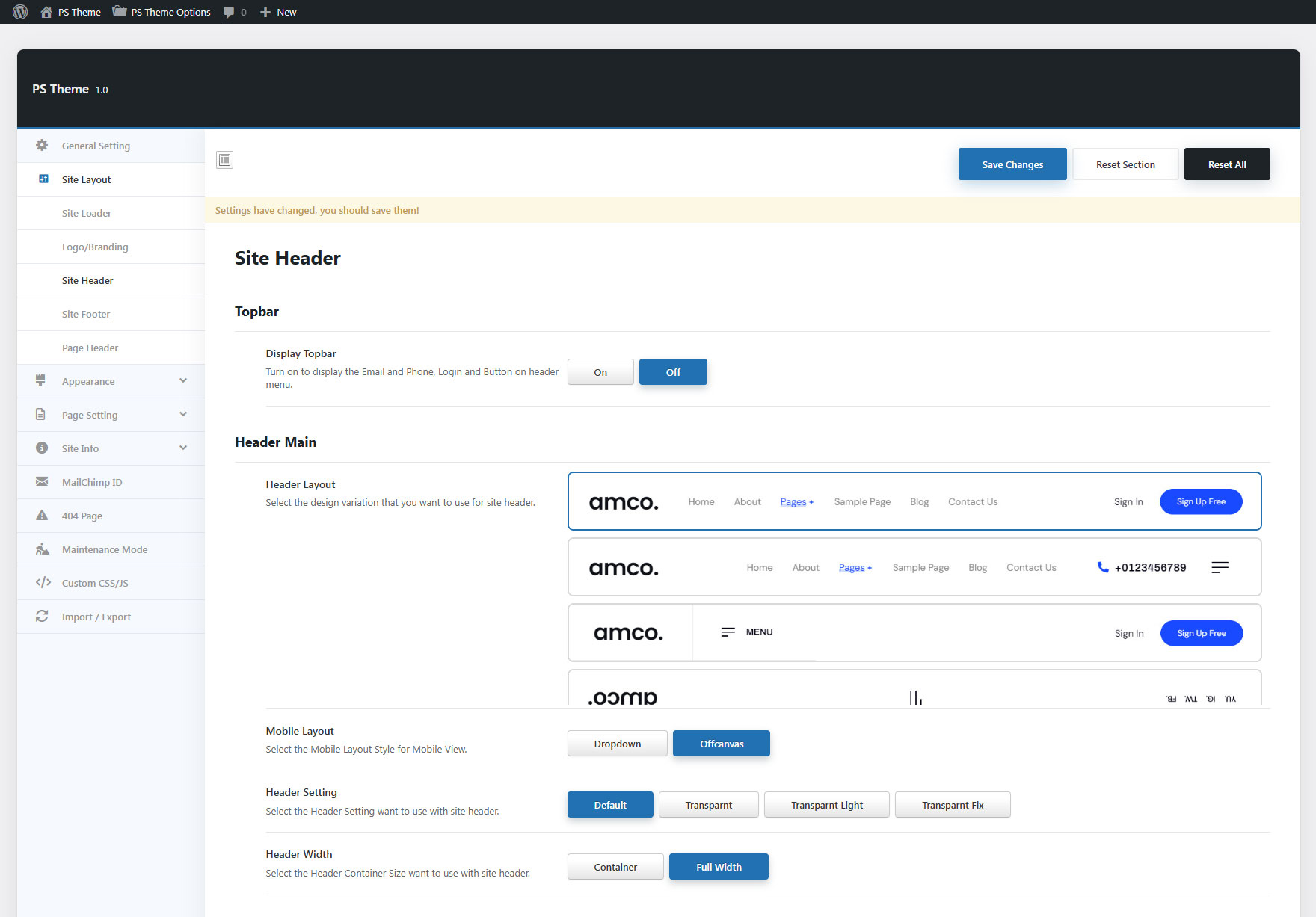Select Transparnt Light header setting
1316x917 pixels.
tap(826, 805)
